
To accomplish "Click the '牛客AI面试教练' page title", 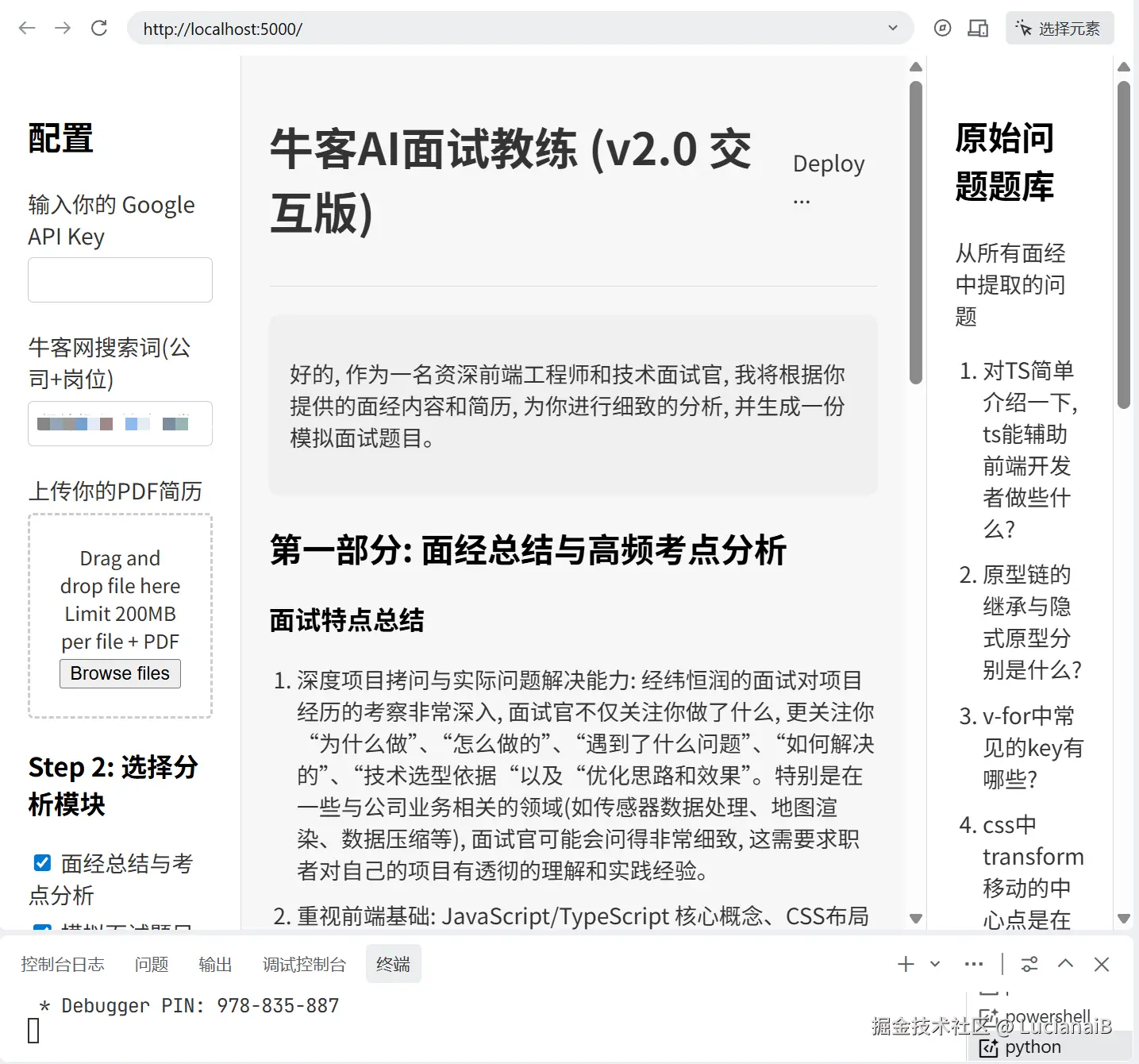I will pyautogui.click(x=510, y=180).
